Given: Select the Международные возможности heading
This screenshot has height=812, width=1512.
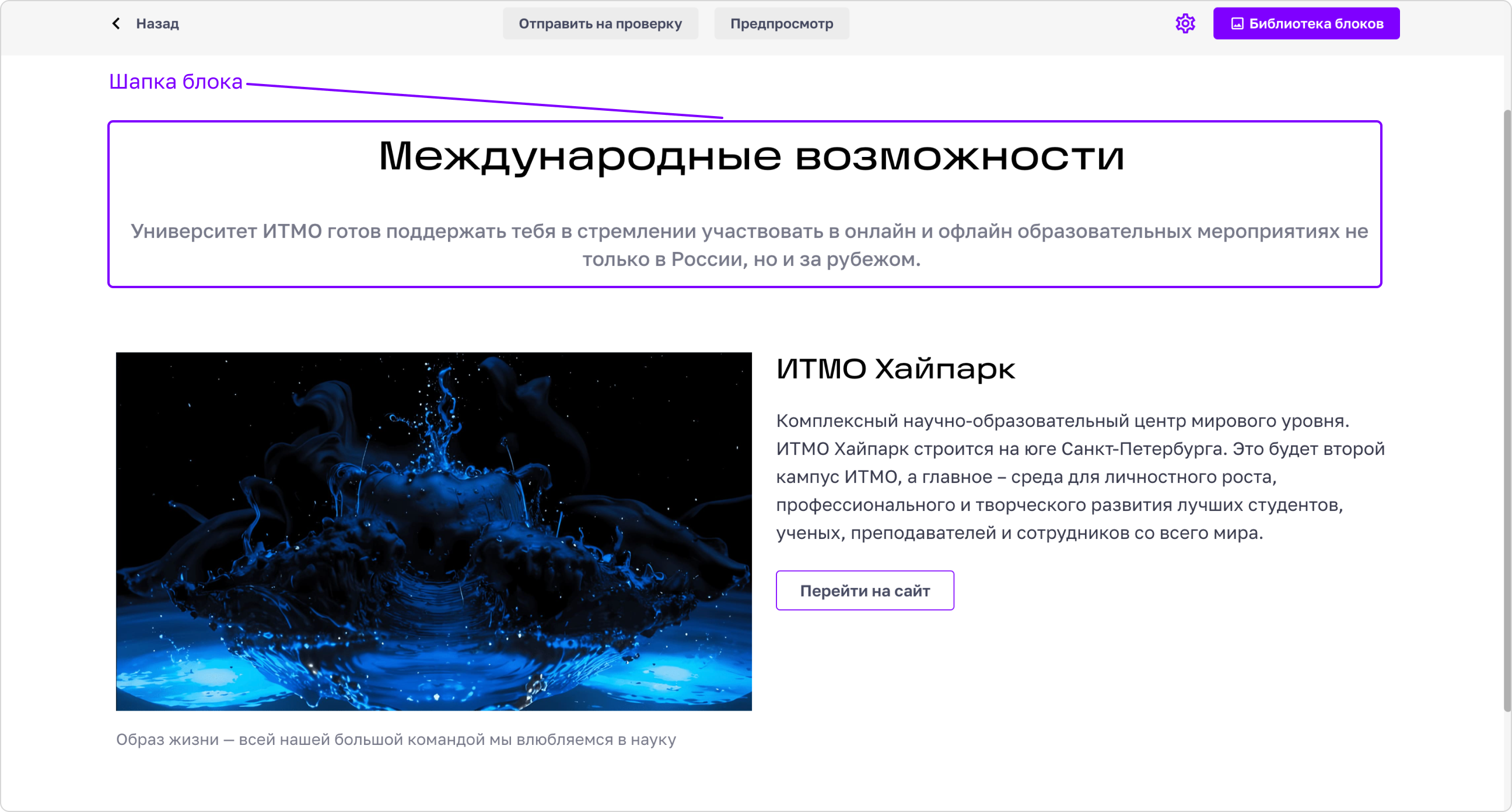Looking at the screenshot, I should click(x=751, y=156).
